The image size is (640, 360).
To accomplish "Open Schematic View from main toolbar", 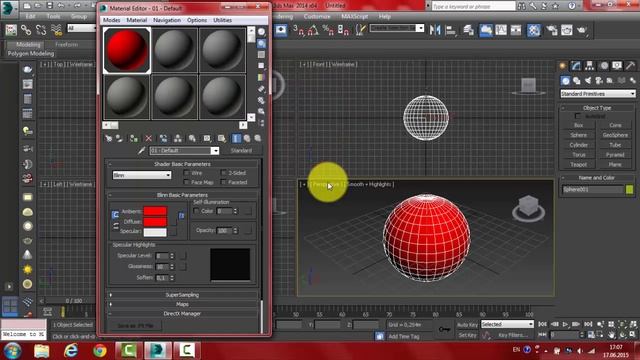I will click(516, 30).
